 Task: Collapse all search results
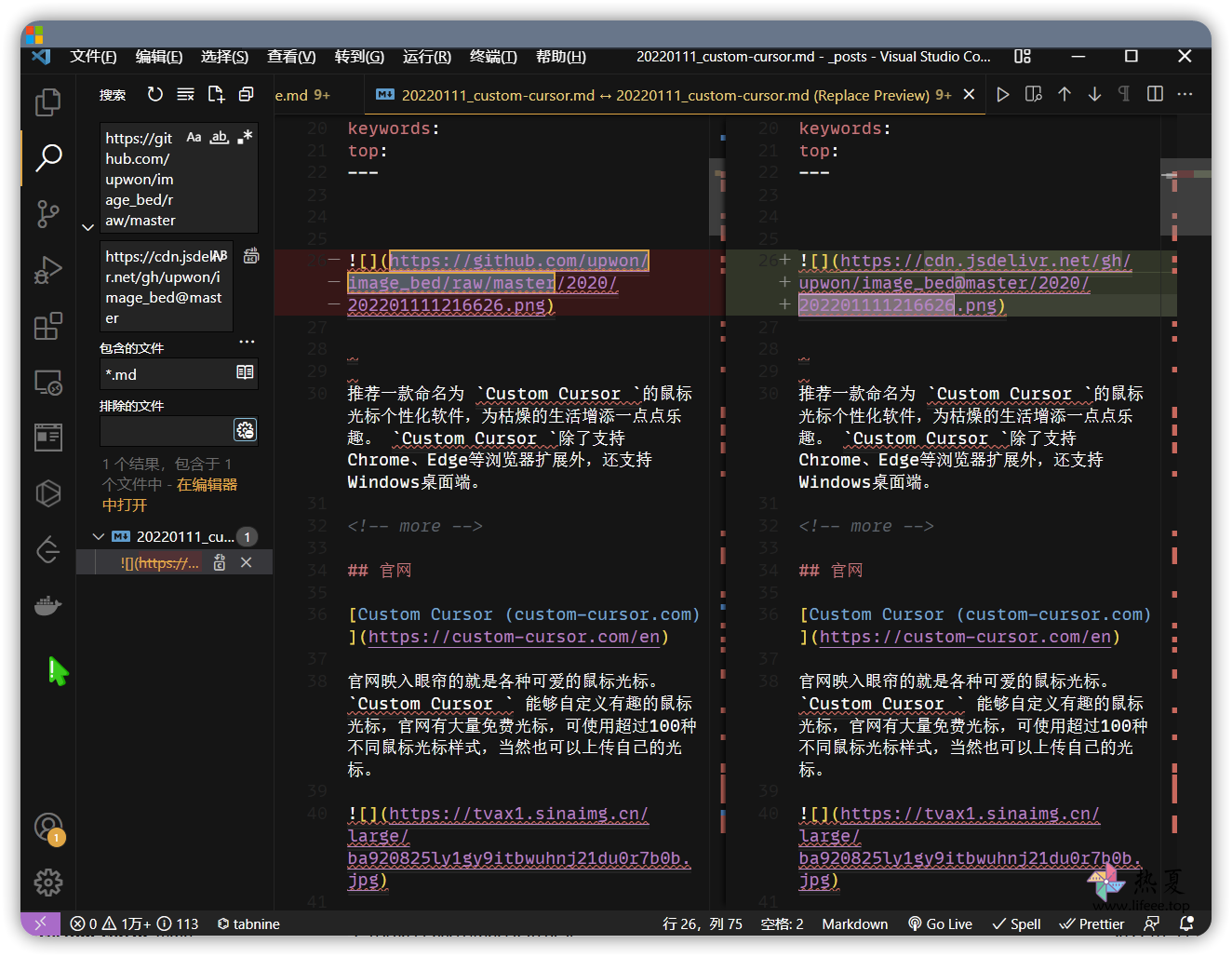[247, 94]
